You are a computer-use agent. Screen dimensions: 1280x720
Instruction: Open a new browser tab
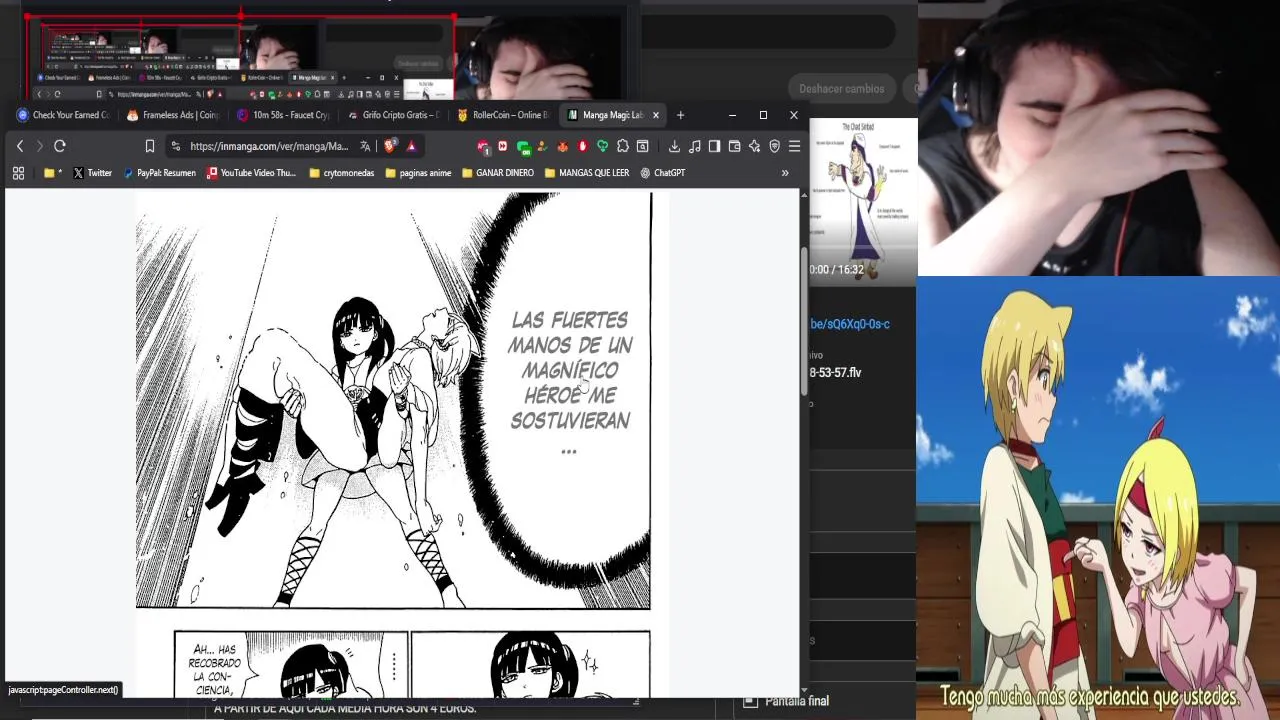[680, 115]
